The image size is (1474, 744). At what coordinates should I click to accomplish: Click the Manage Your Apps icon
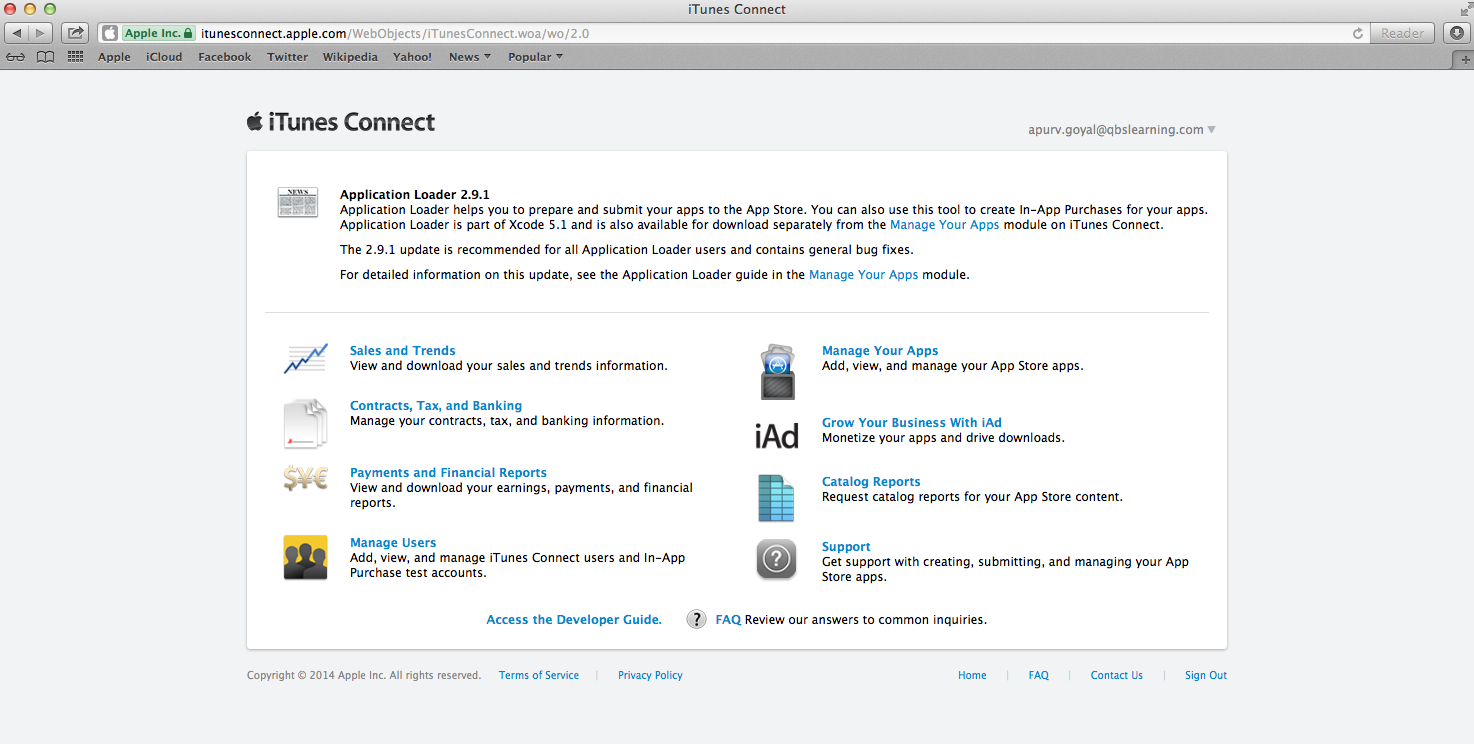tap(777, 372)
